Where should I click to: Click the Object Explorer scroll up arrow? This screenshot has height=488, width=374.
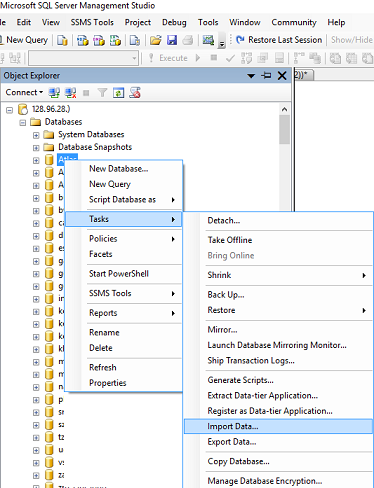284,109
